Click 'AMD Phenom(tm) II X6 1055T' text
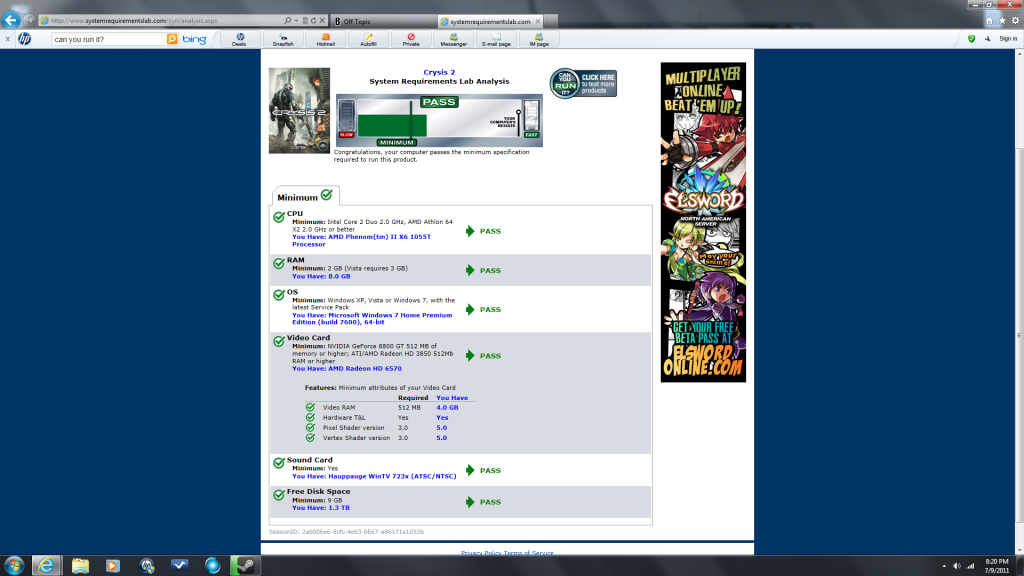This screenshot has height=576, width=1024. point(379,237)
